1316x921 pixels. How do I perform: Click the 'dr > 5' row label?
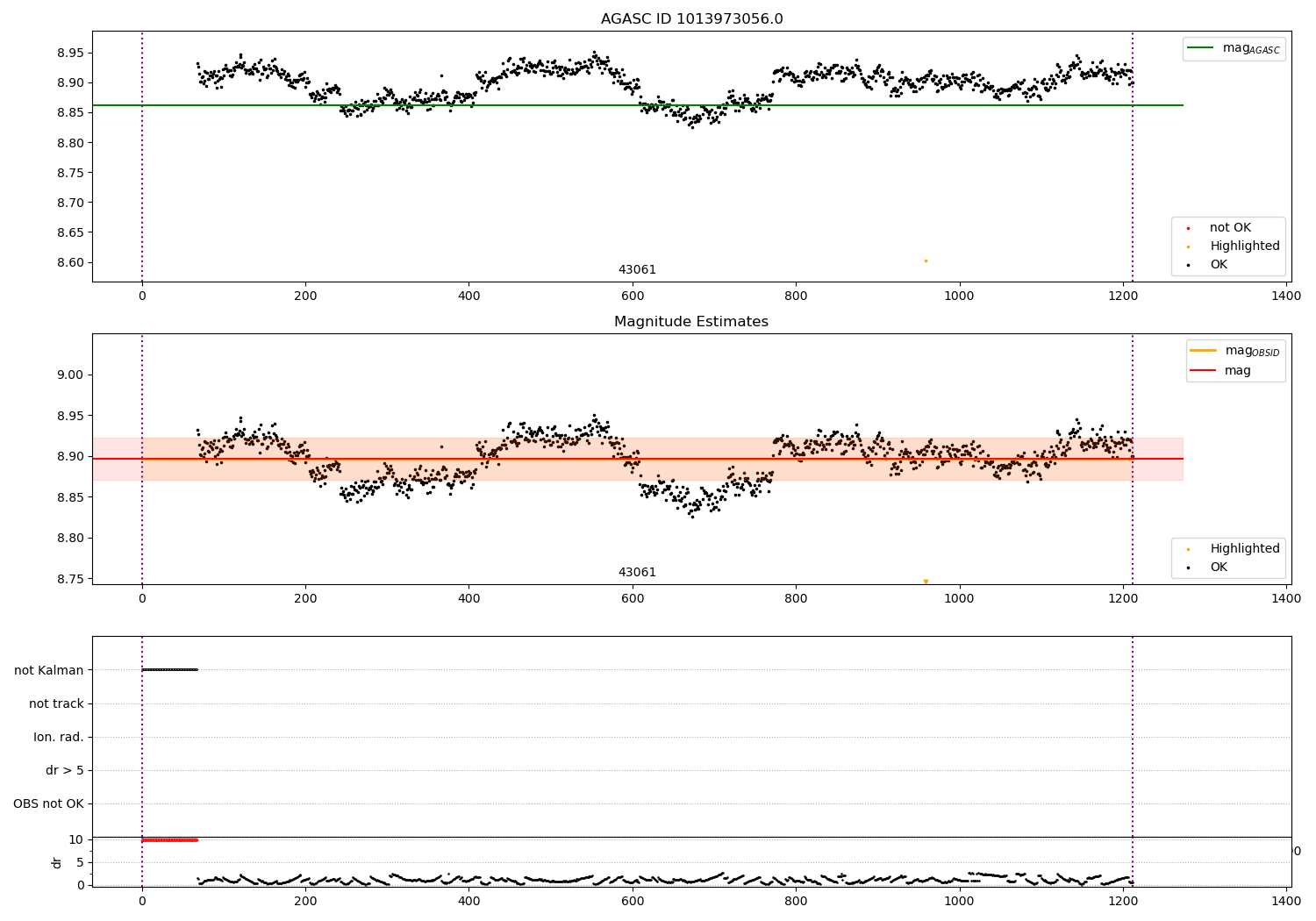[x=65, y=771]
